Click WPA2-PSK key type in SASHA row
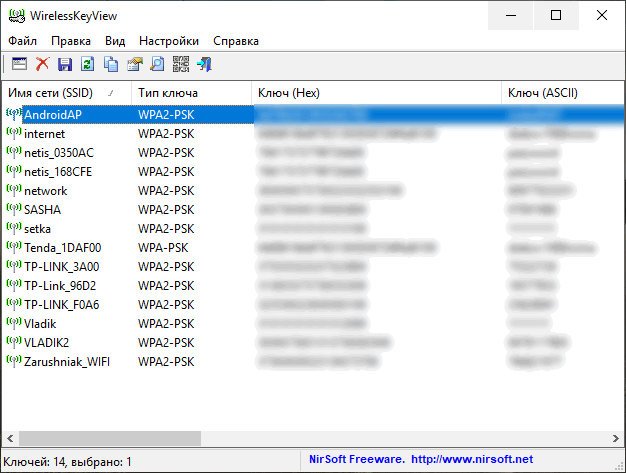 pyautogui.click(x=166, y=210)
